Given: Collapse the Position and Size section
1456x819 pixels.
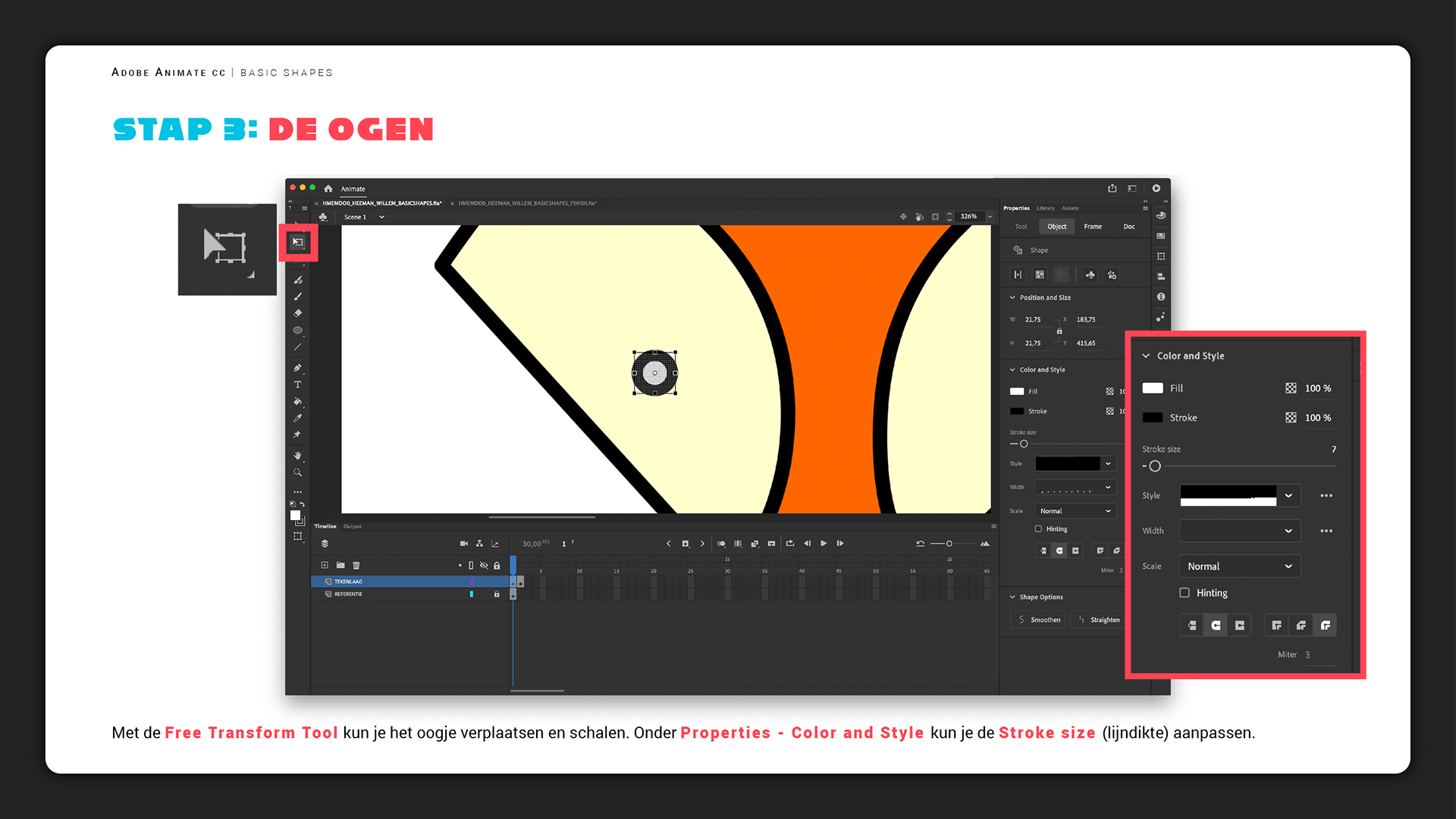Looking at the screenshot, I should click(1012, 297).
